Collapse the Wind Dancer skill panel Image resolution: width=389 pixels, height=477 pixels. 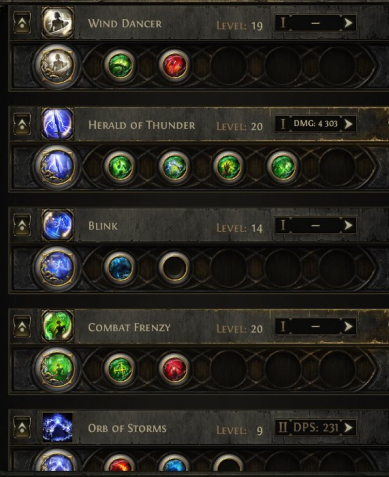click(22, 23)
